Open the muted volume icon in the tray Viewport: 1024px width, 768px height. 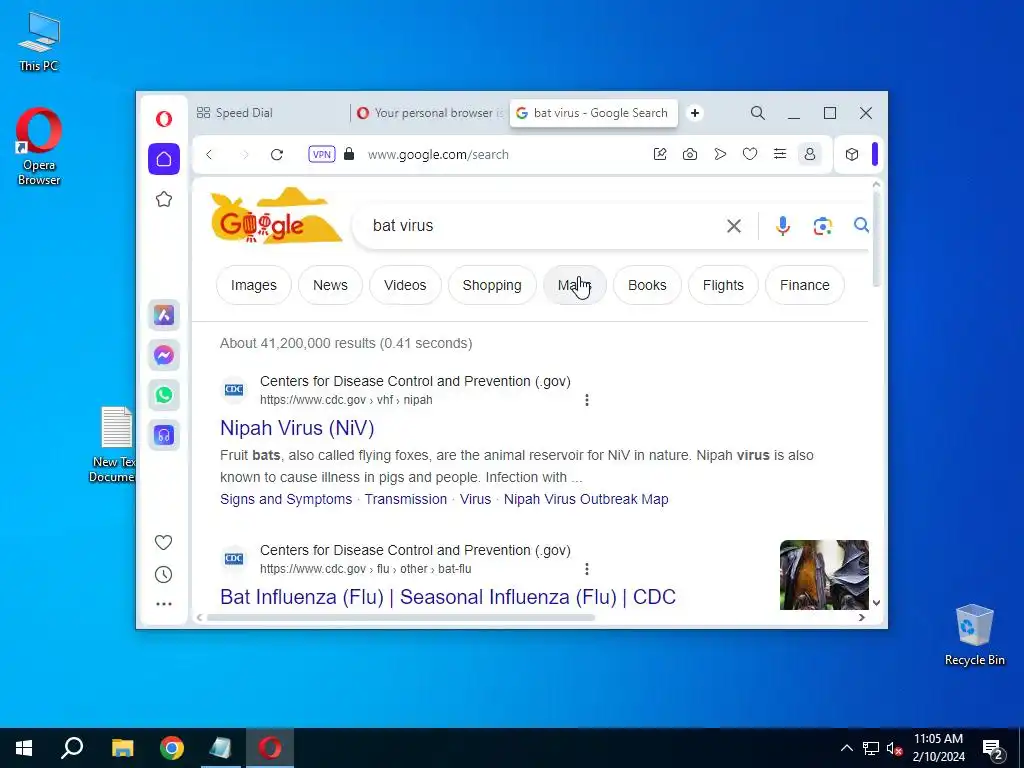(x=895, y=748)
